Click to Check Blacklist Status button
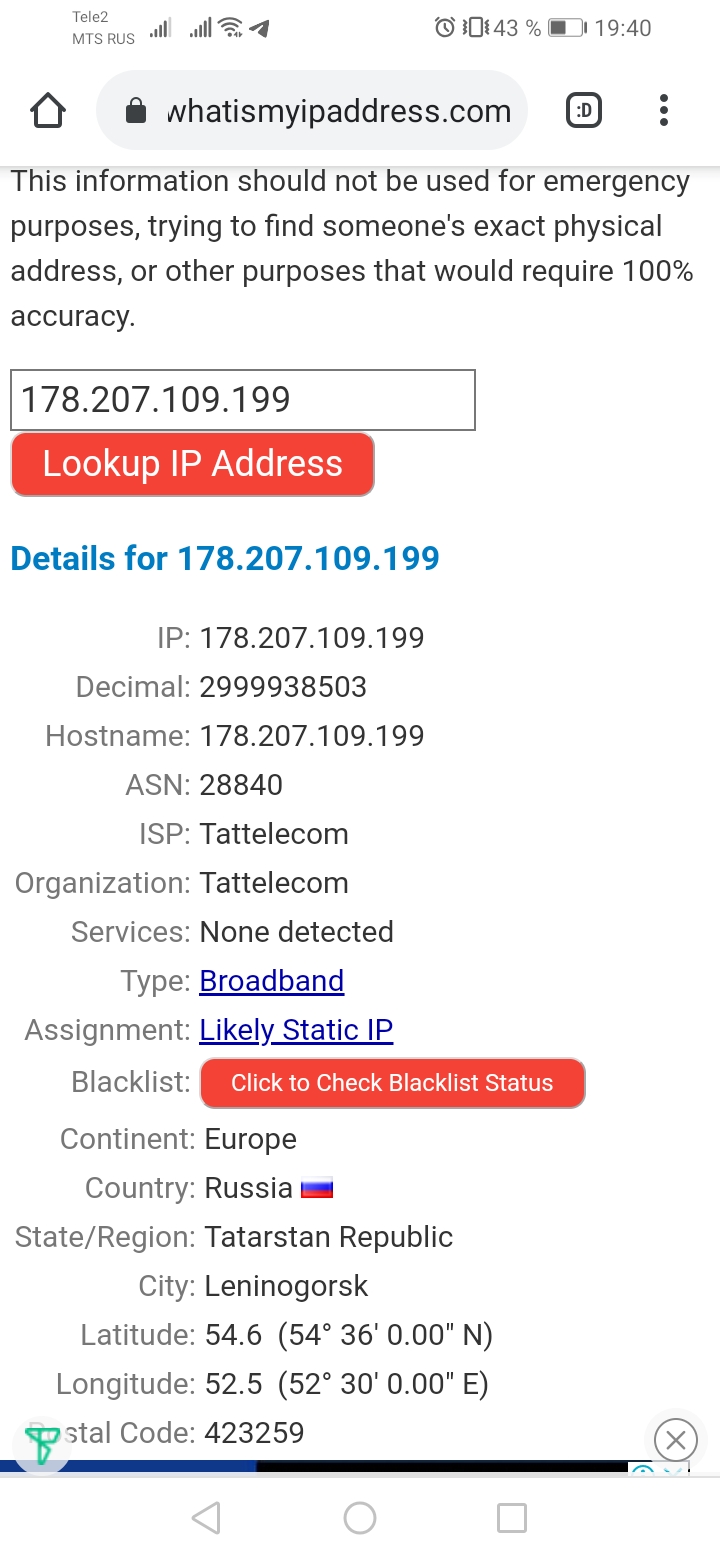 pyautogui.click(x=392, y=1083)
